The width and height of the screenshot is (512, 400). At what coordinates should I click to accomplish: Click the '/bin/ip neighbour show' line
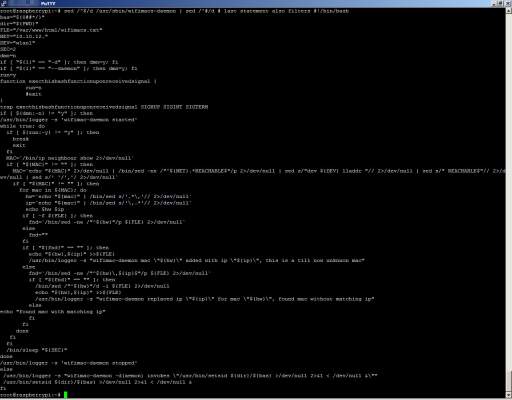pos(70,158)
